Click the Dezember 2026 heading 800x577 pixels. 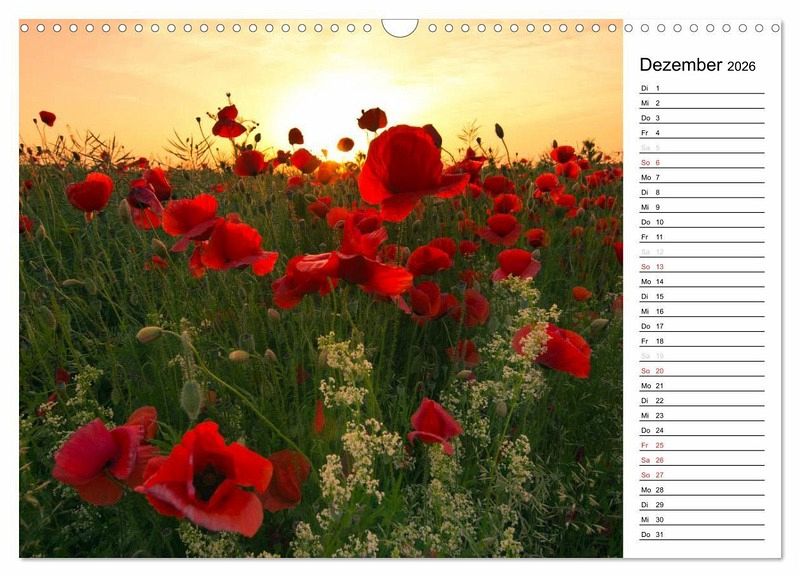click(x=697, y=65)
